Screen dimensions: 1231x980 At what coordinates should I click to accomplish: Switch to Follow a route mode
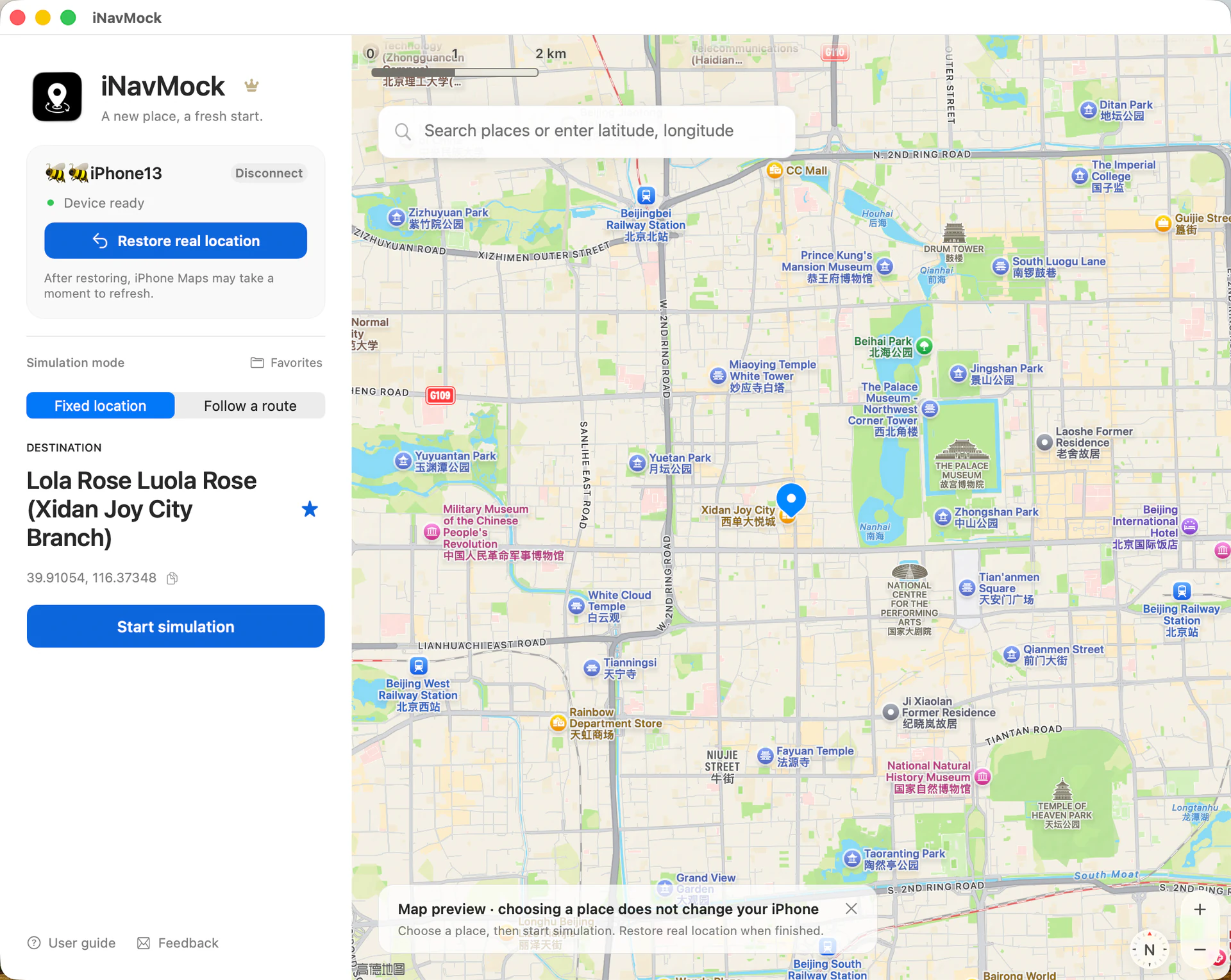[250, 406]
